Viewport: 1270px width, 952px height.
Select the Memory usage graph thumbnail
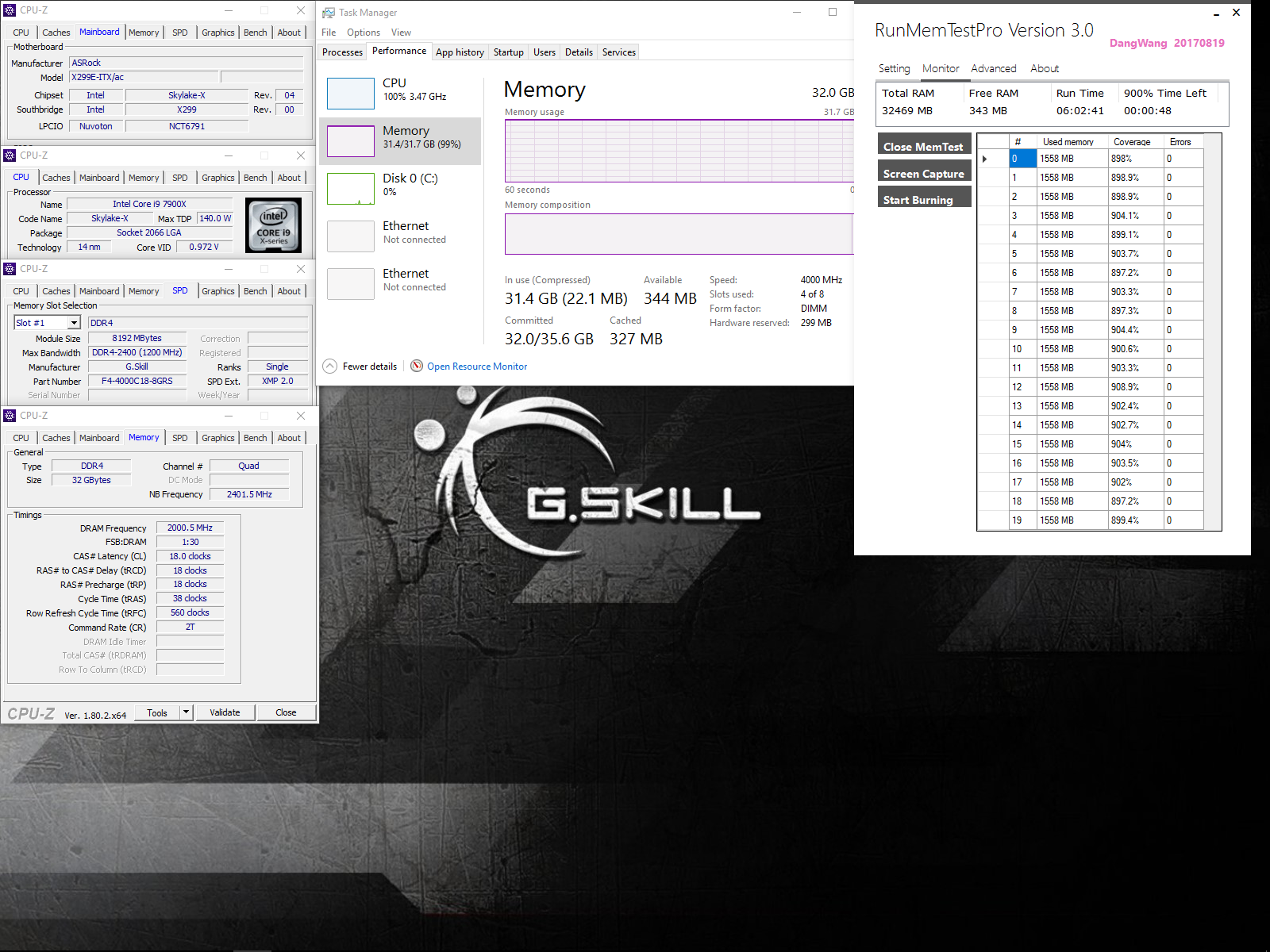point(350,141)
